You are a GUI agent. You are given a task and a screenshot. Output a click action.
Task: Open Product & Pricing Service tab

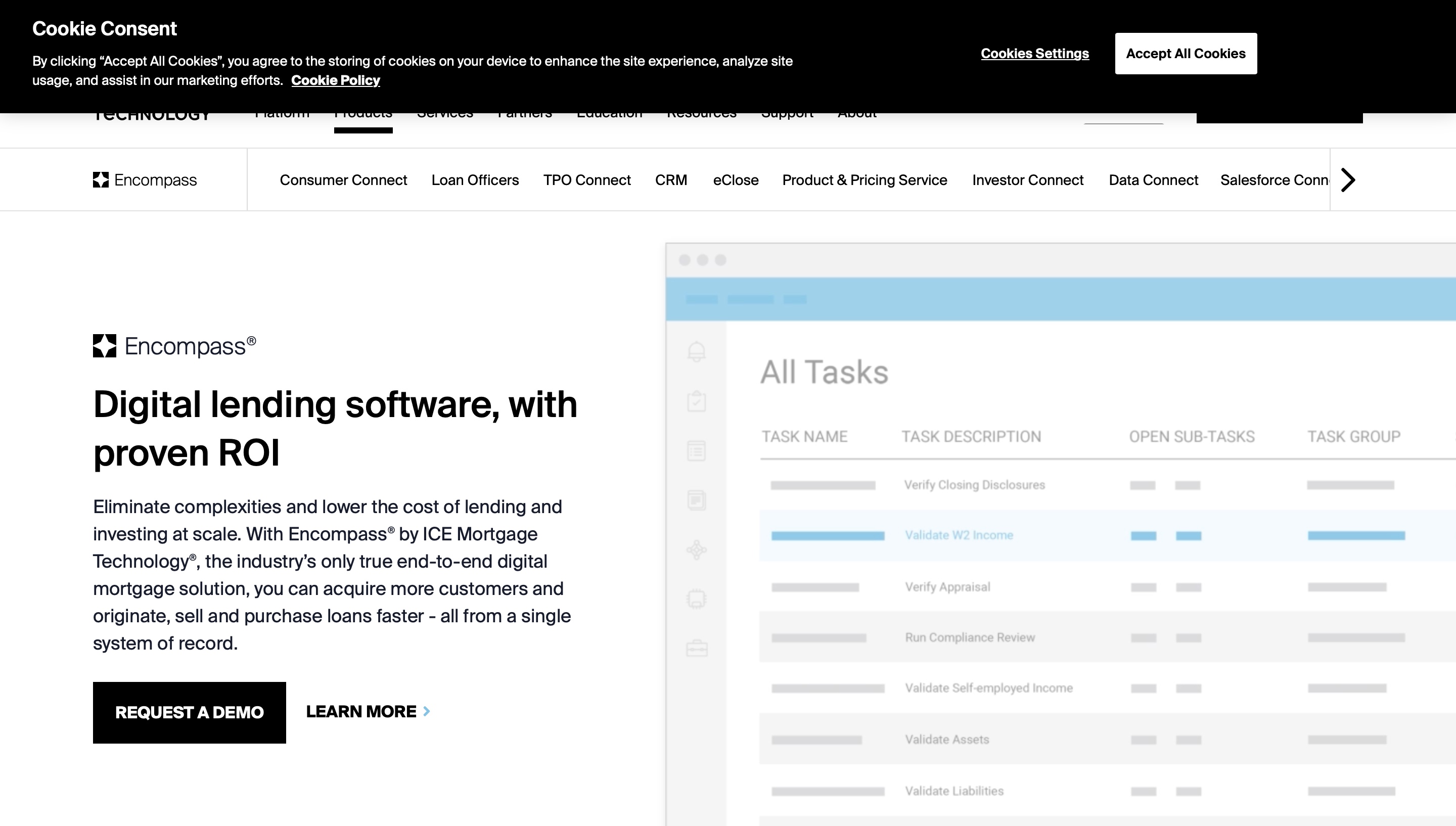[864, 180]
